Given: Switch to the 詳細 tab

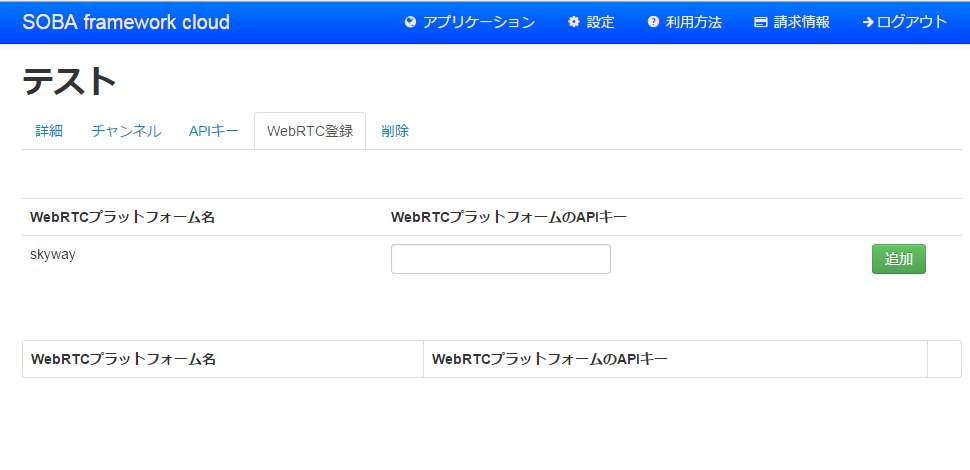Looking at the screenshot, I should point(49,131).
